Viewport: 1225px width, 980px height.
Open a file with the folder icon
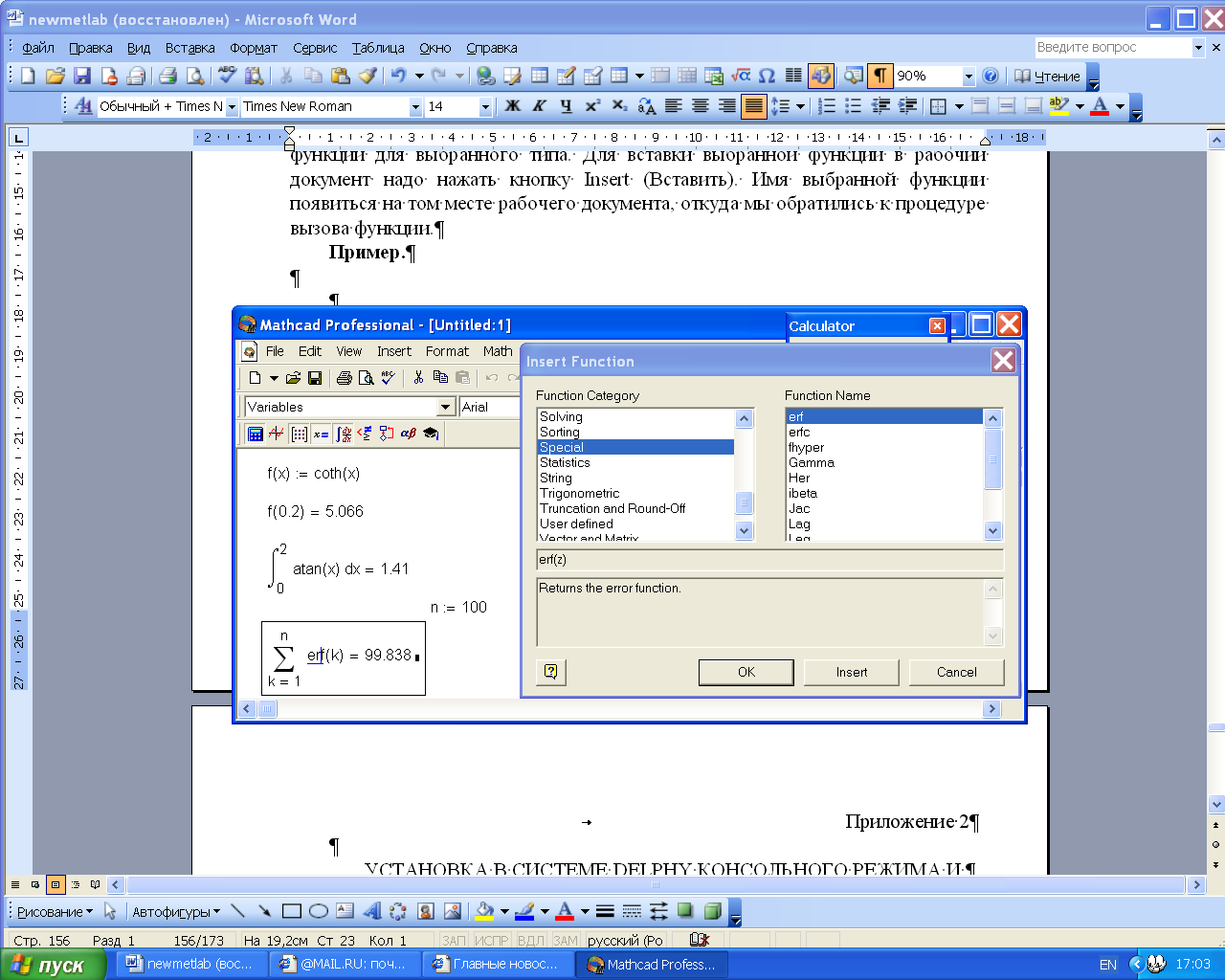tap(56, 76)
